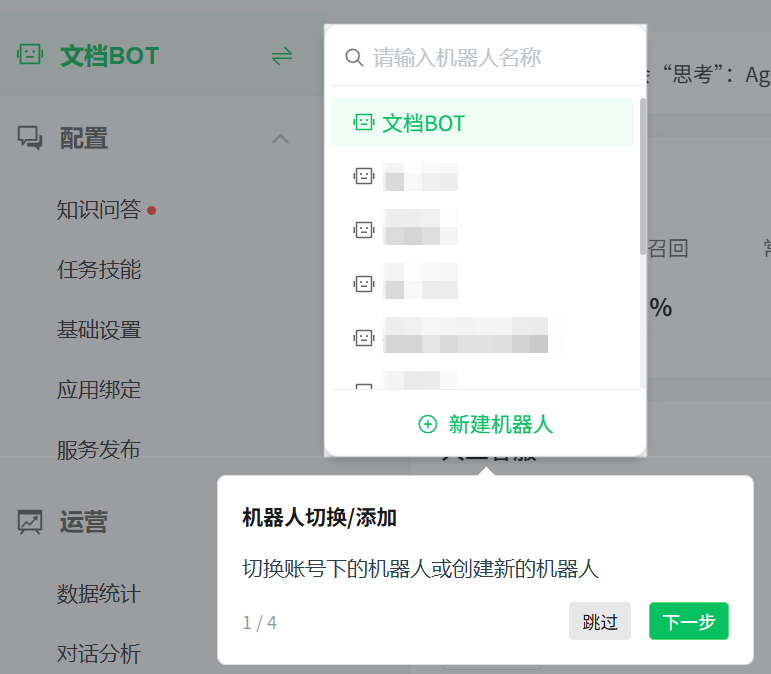Collapse the 配置 section chevron
This screenshot has height=674, width=771.
click(x=280, y=139)
